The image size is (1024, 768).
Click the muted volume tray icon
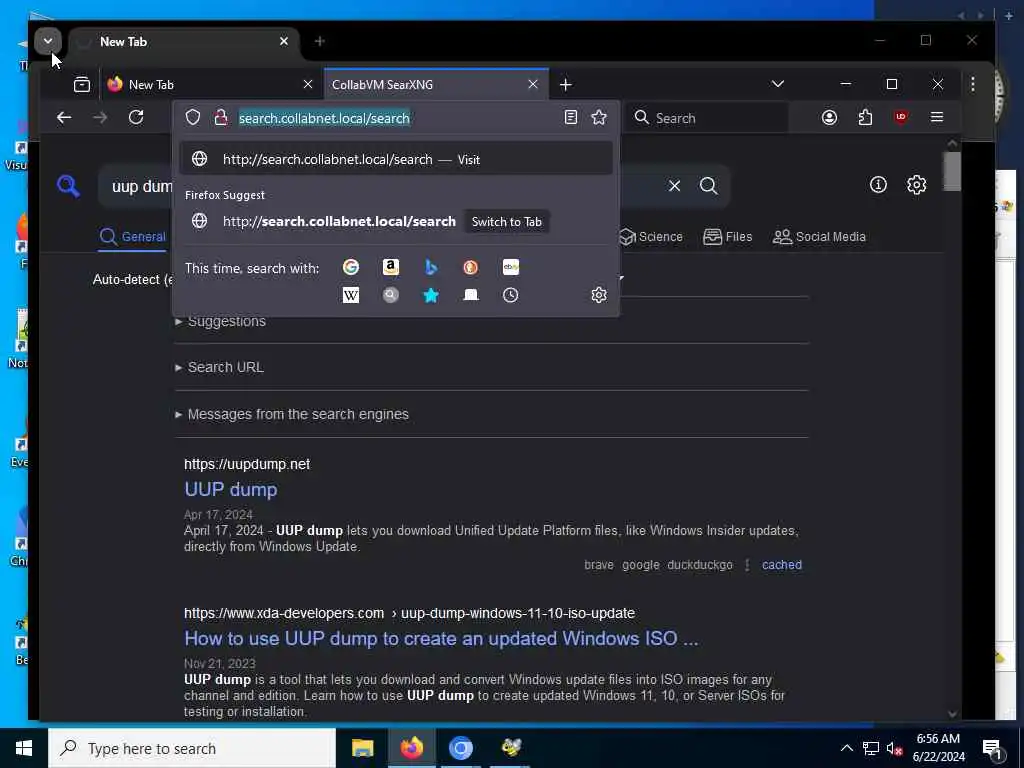pos(895,748)
